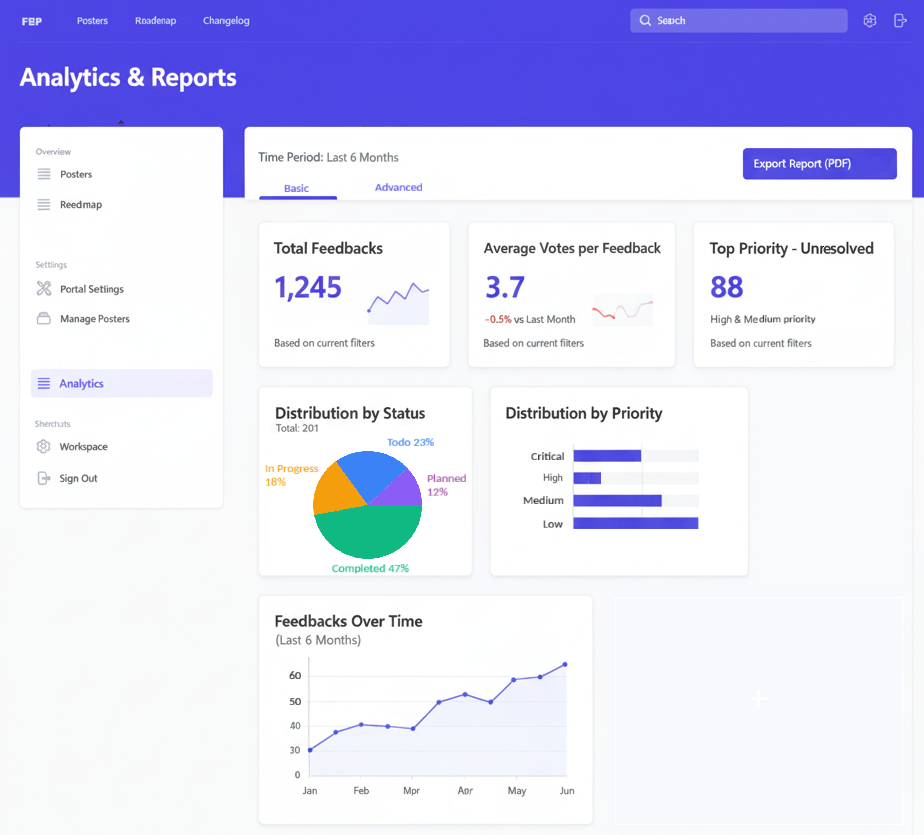Switch to the Advanced tab
This screenshot has width=924, height=835.
click(398, 188)
